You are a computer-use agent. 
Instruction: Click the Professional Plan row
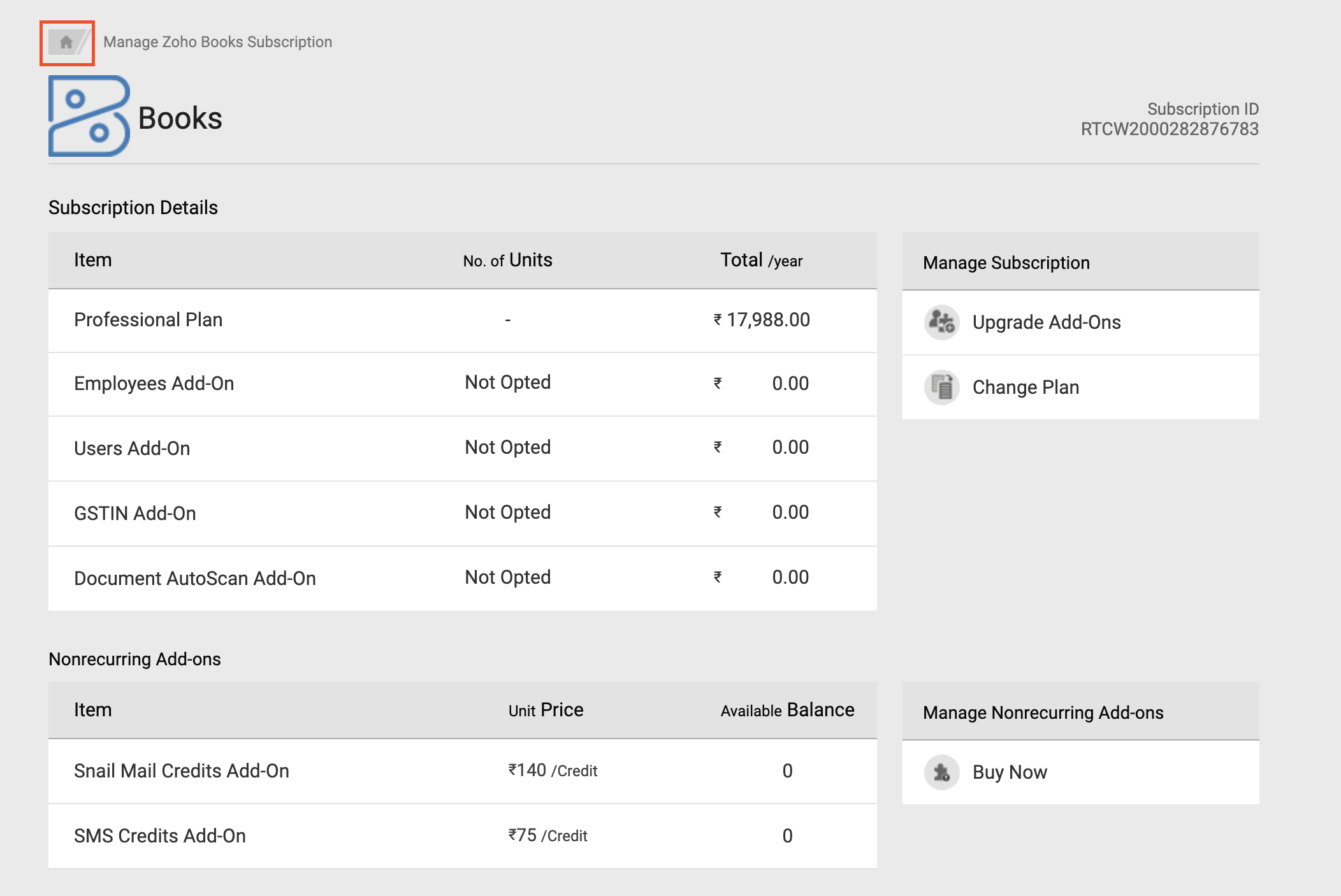pos(148,320)
